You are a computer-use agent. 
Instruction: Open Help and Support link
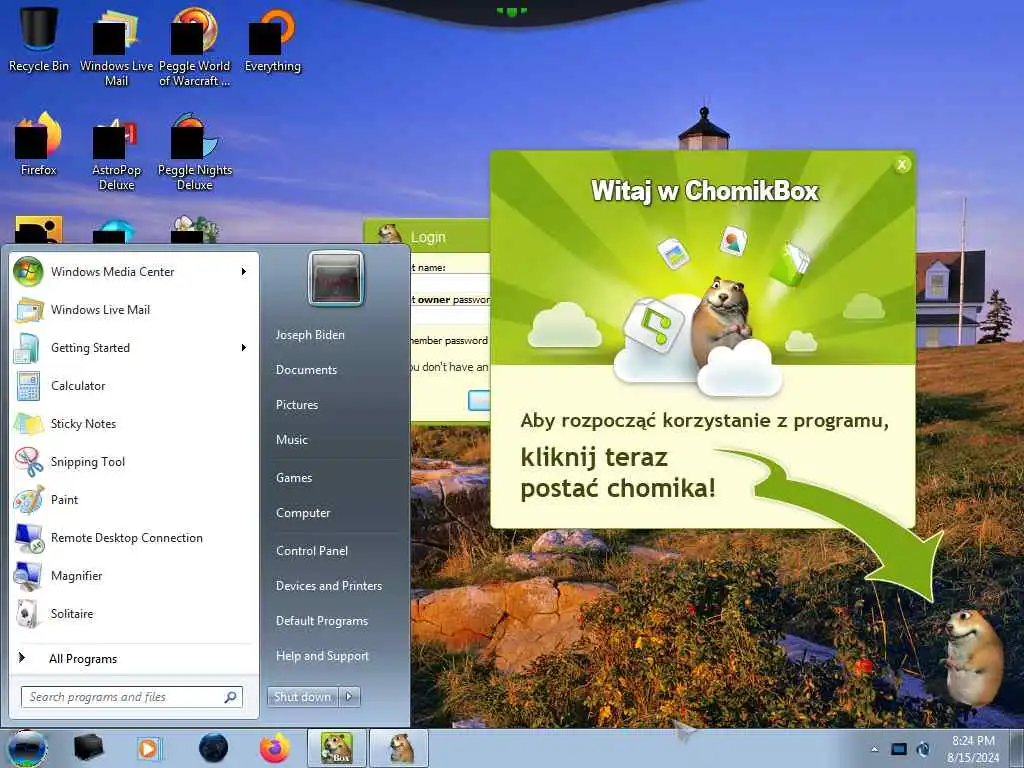coord(322,656)
